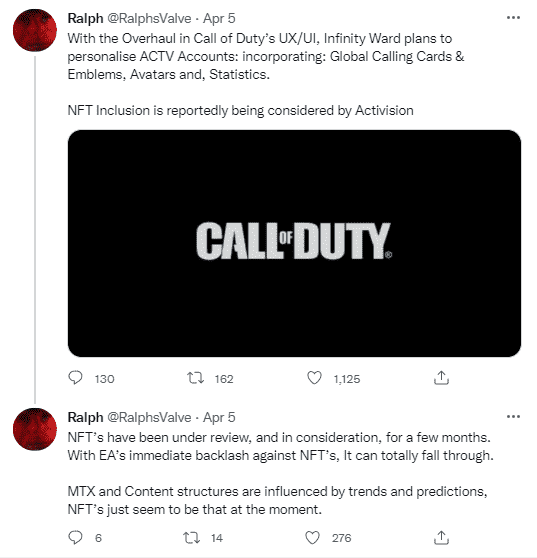Open the more options menu on second tweet
The image size is (537, 558).
513,417
